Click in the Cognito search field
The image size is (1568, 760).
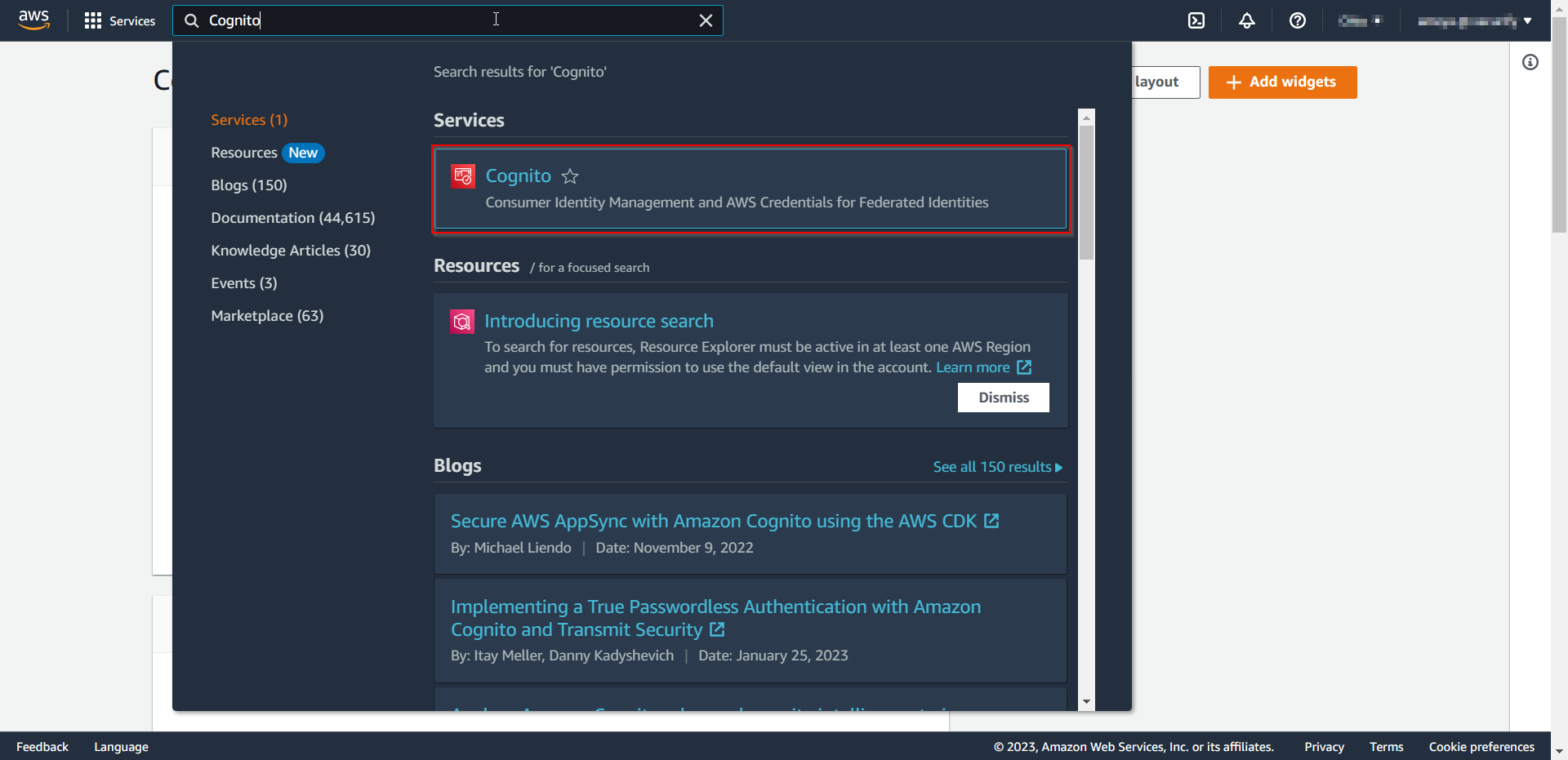pyautogui.click(x=448, y=20)
